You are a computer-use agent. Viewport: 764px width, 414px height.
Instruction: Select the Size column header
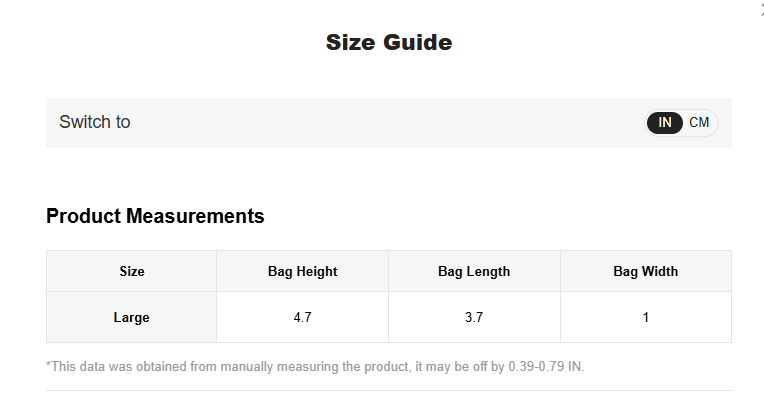pos(132,271)
